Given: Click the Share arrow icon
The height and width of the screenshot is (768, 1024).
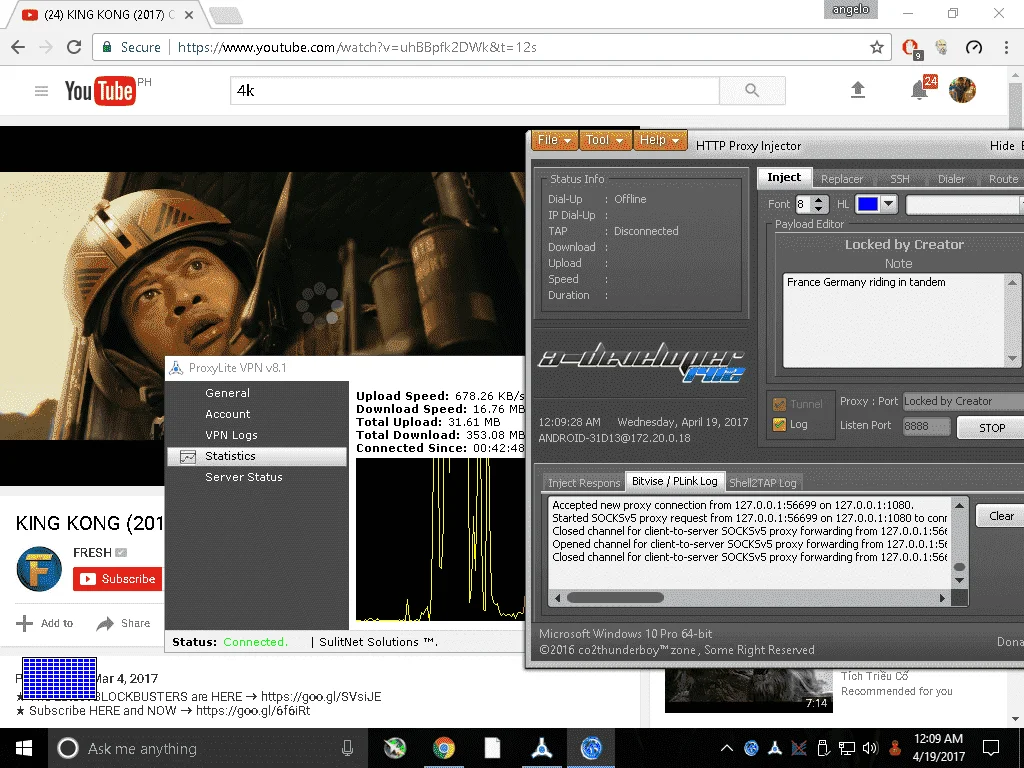Looking at the screenshot, I should pos(104,624).
